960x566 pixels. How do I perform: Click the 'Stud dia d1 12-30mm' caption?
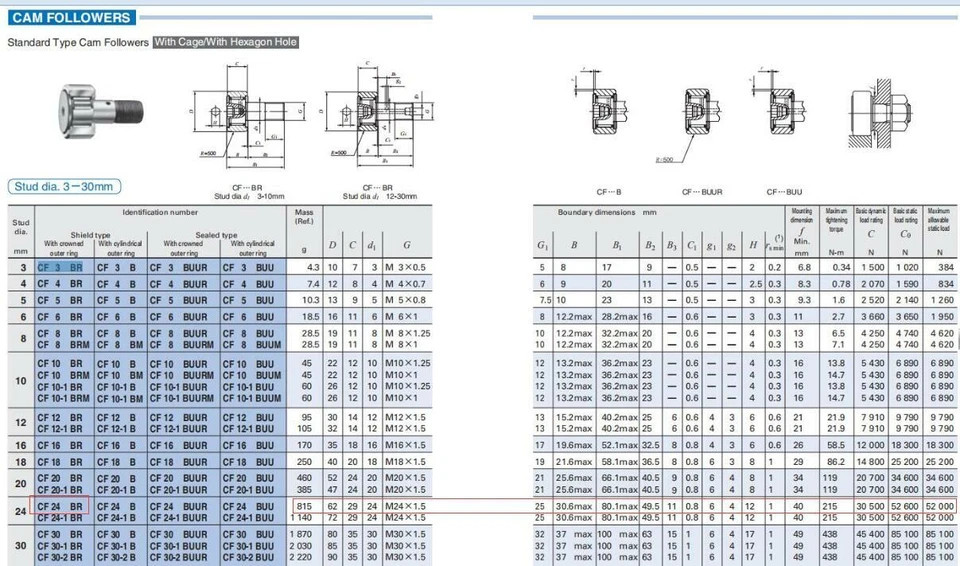pos(380,197)
